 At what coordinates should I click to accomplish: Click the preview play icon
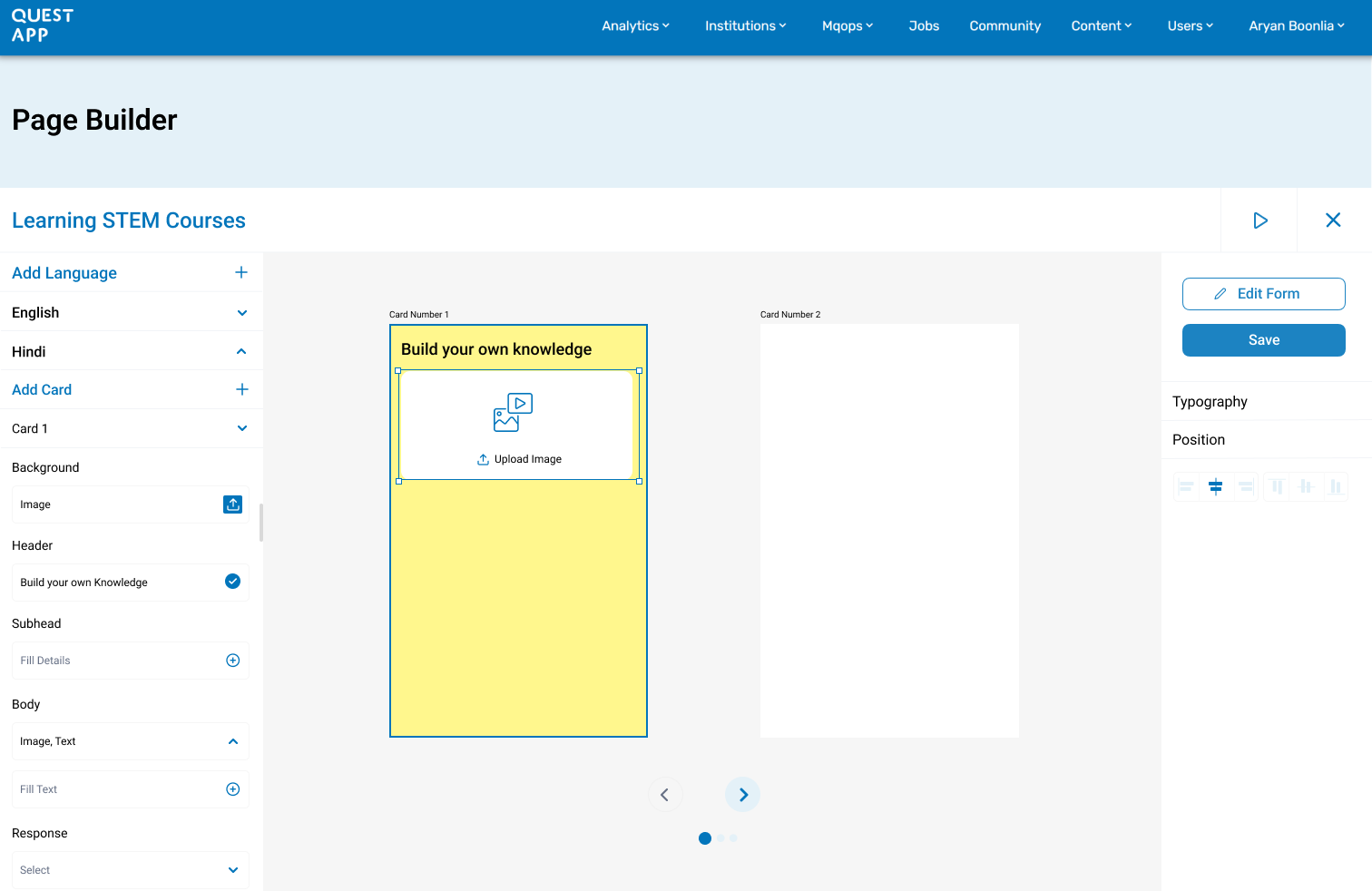1259,220
